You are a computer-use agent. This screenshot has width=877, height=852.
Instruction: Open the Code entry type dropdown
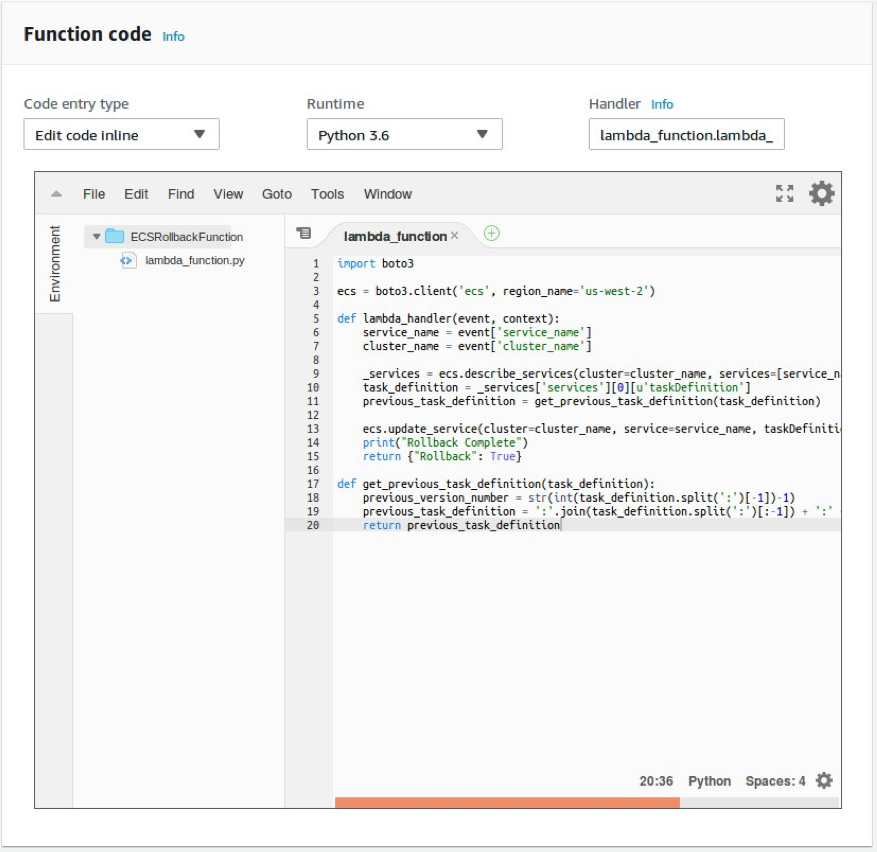click(x=121, y=134)
